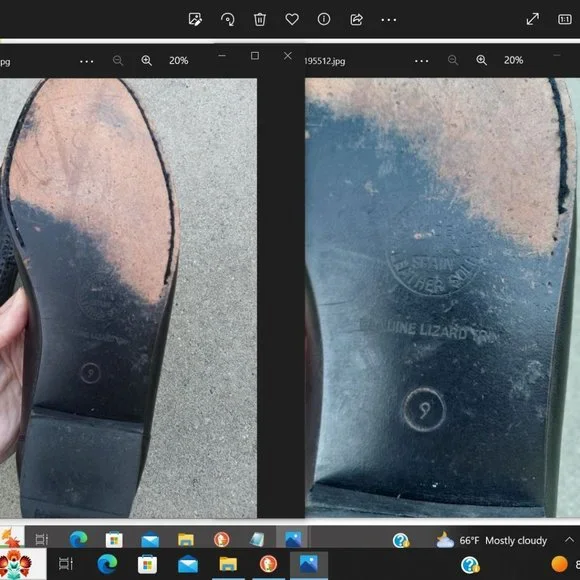Open File Explorer from the bottom taskbar
580x580 pixels.
pyautogui.click(x=228, y=564)
